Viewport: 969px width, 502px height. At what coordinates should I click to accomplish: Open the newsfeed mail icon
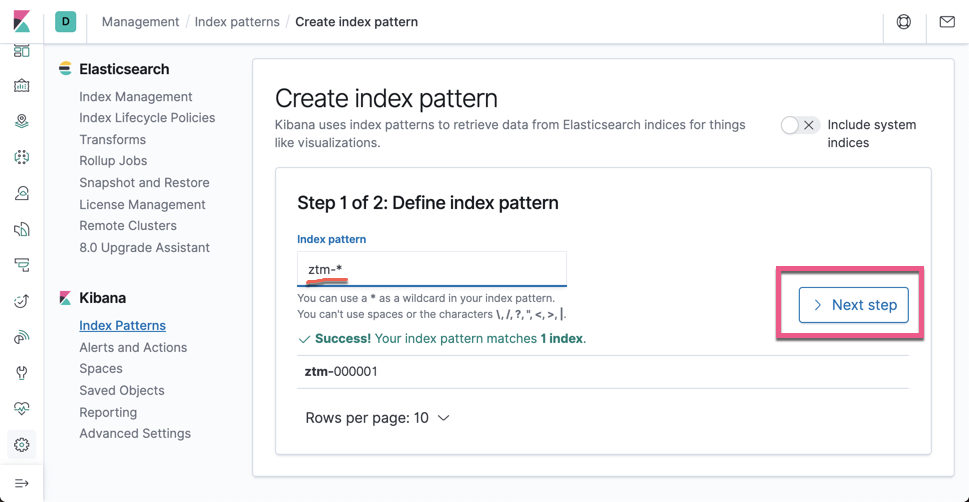click(947, 21)
